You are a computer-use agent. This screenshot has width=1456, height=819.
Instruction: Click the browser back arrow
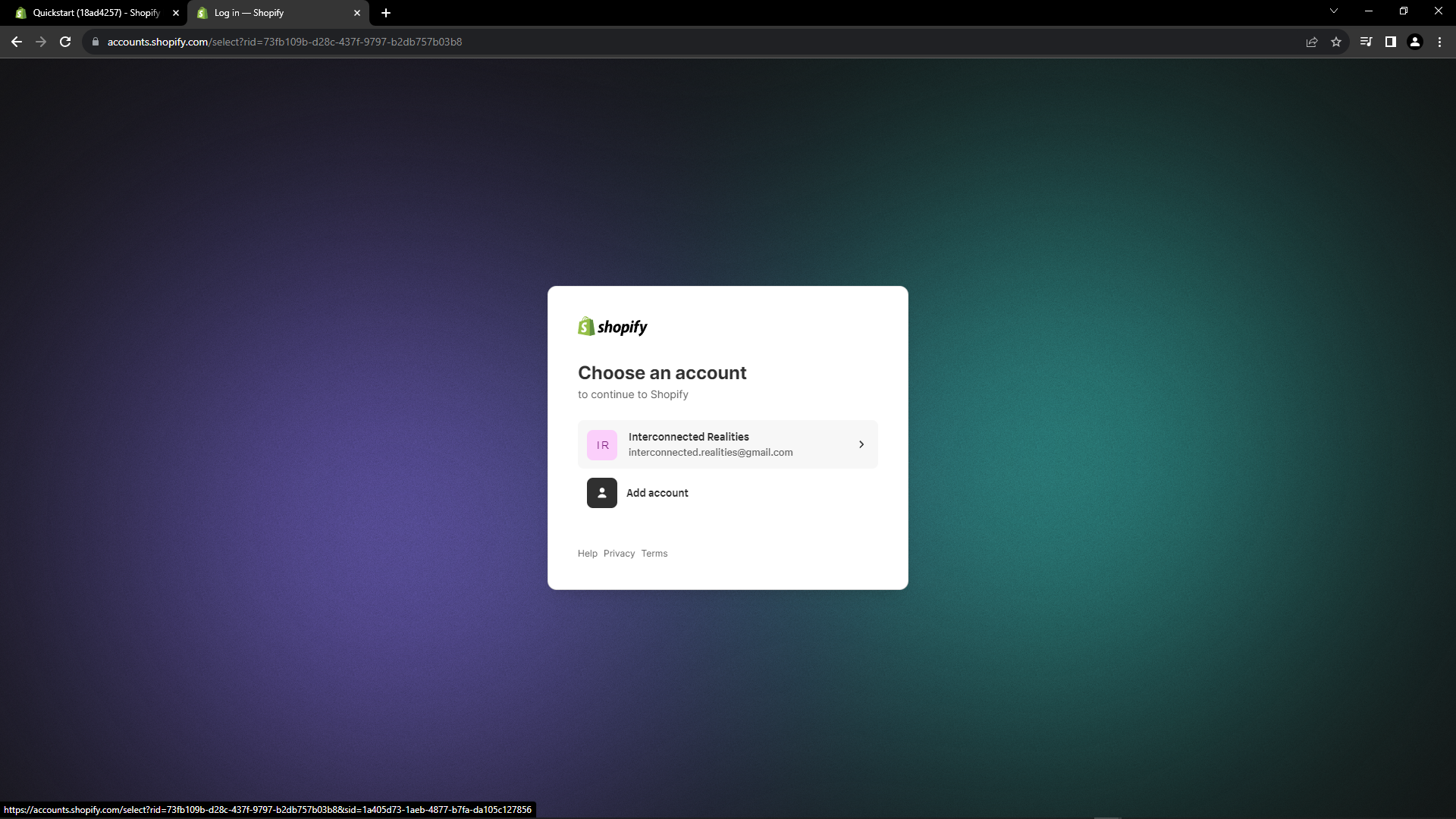[17, 42]
